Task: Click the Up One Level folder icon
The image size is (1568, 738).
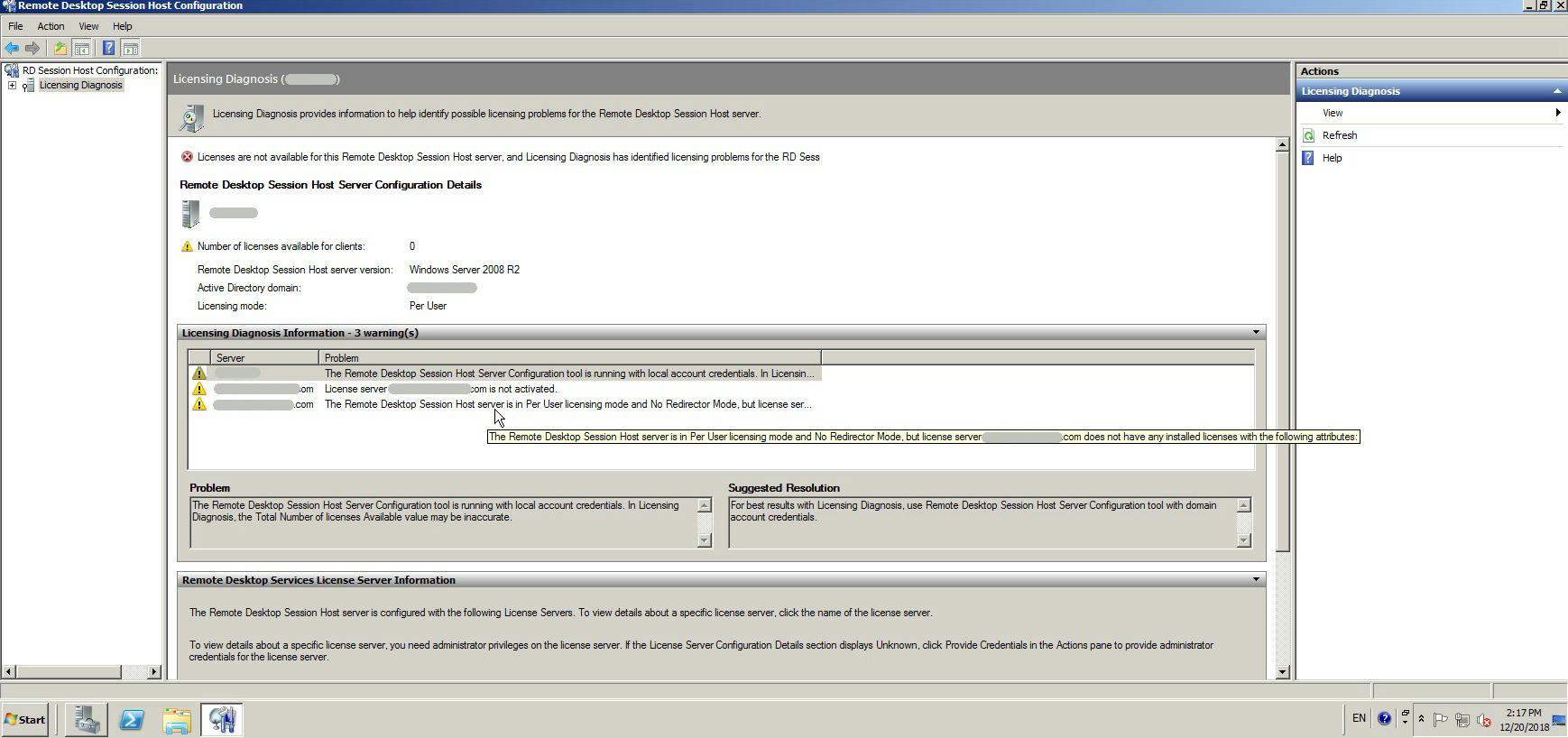Action: click(60, 48)
